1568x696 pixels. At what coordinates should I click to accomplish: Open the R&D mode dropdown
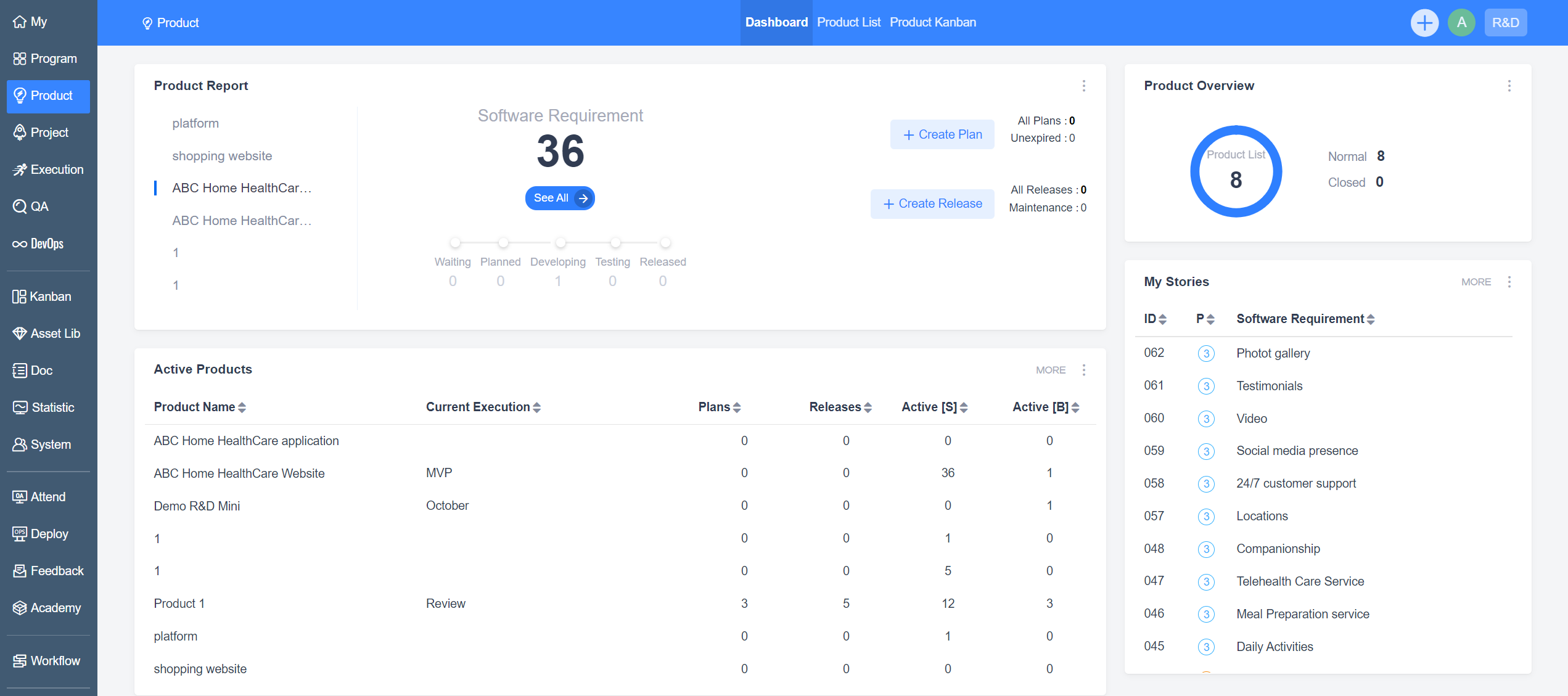pyautogui.click(x=1505, y=23)
